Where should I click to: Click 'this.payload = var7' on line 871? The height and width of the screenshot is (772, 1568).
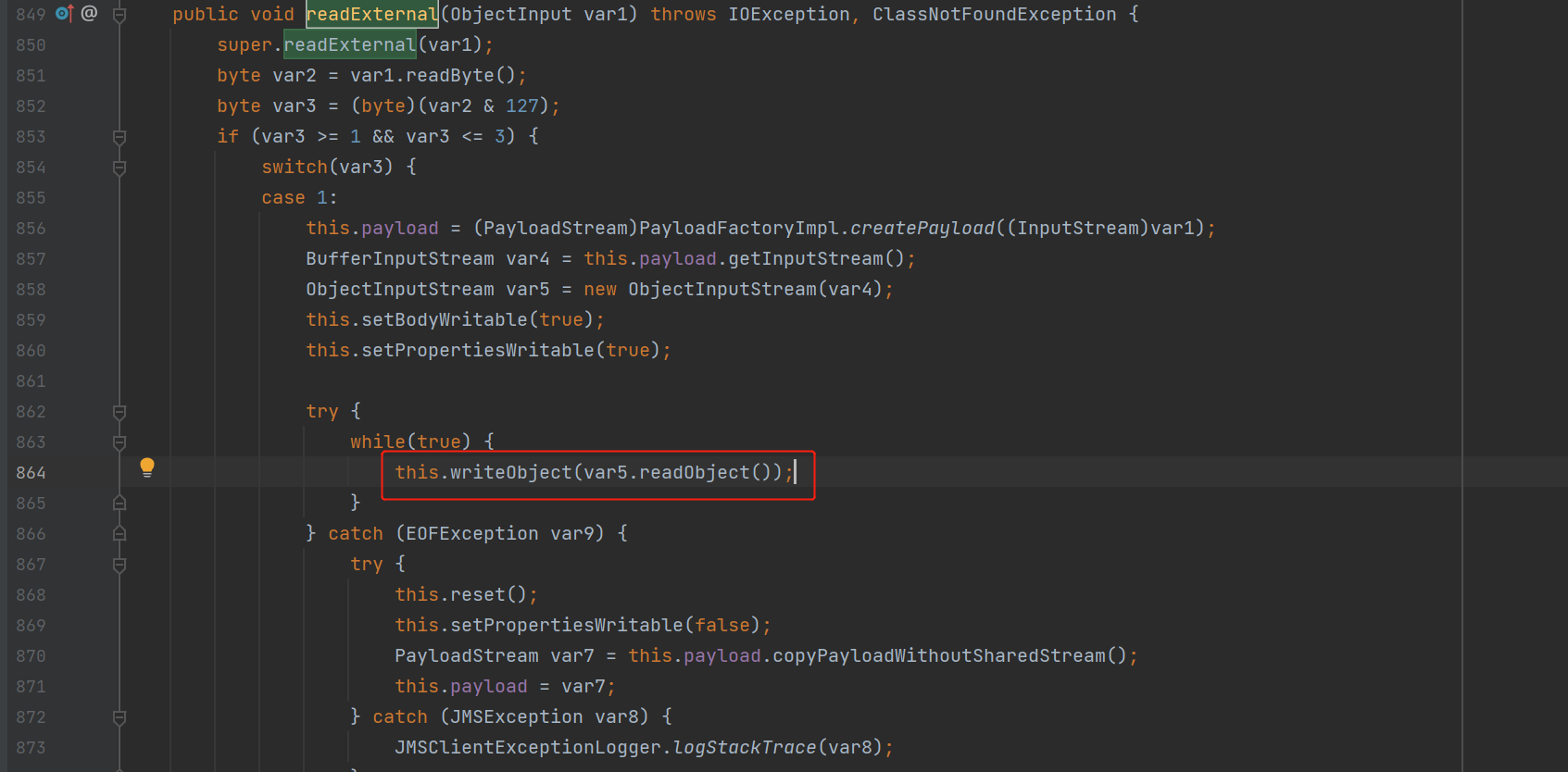[x=500, y=687]
